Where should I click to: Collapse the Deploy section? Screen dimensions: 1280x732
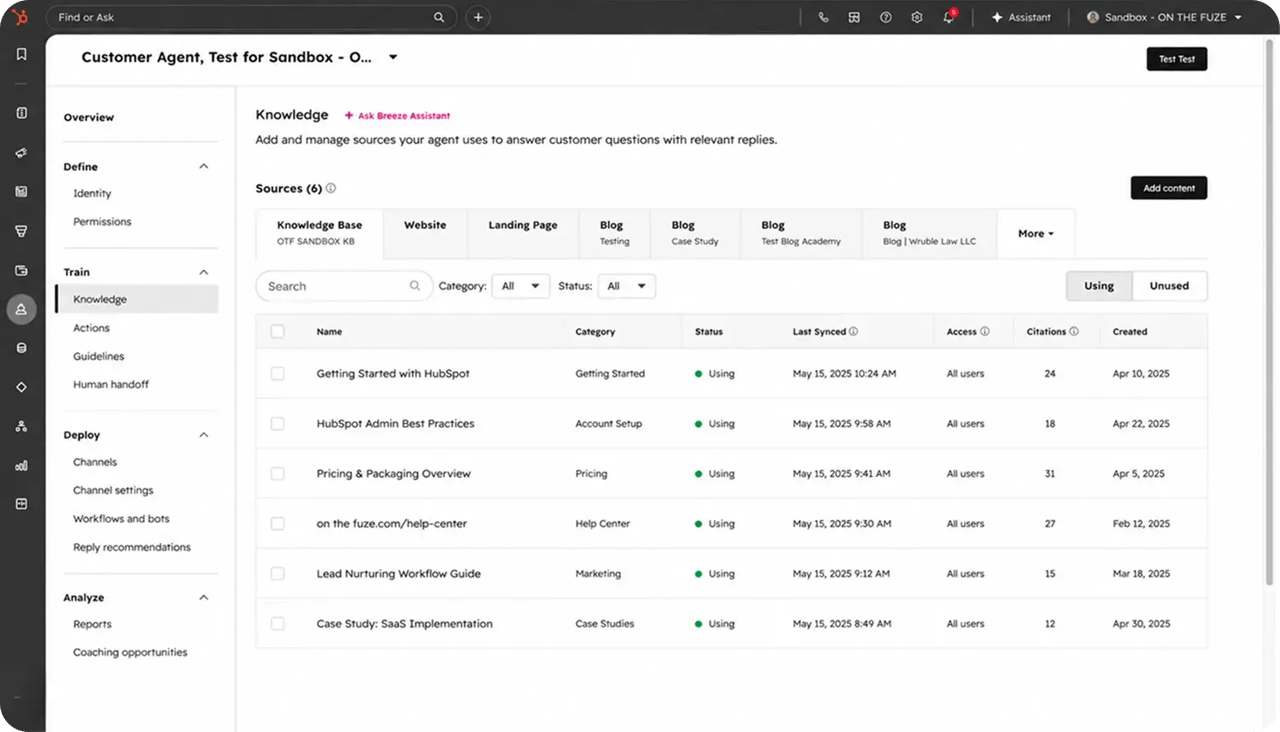(204, 435)
